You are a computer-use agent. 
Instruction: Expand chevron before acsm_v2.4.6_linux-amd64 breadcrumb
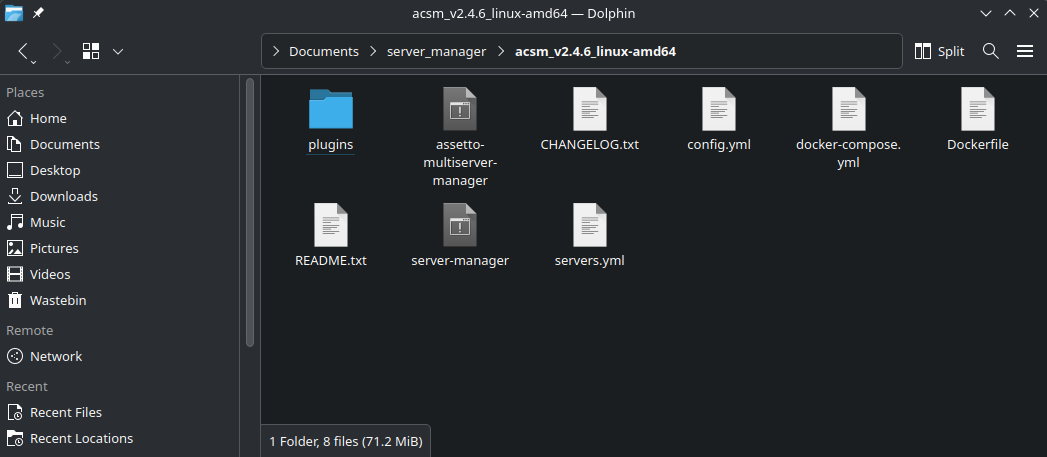pos(501,51)
